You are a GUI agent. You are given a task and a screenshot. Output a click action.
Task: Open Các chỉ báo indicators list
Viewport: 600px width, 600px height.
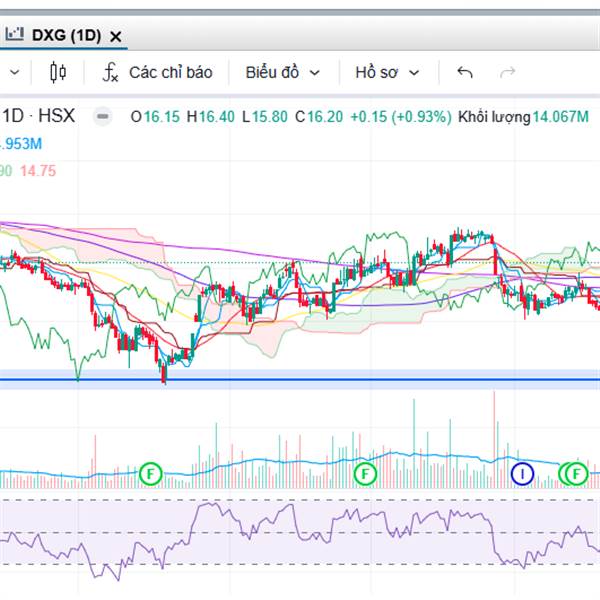[171, 72]
